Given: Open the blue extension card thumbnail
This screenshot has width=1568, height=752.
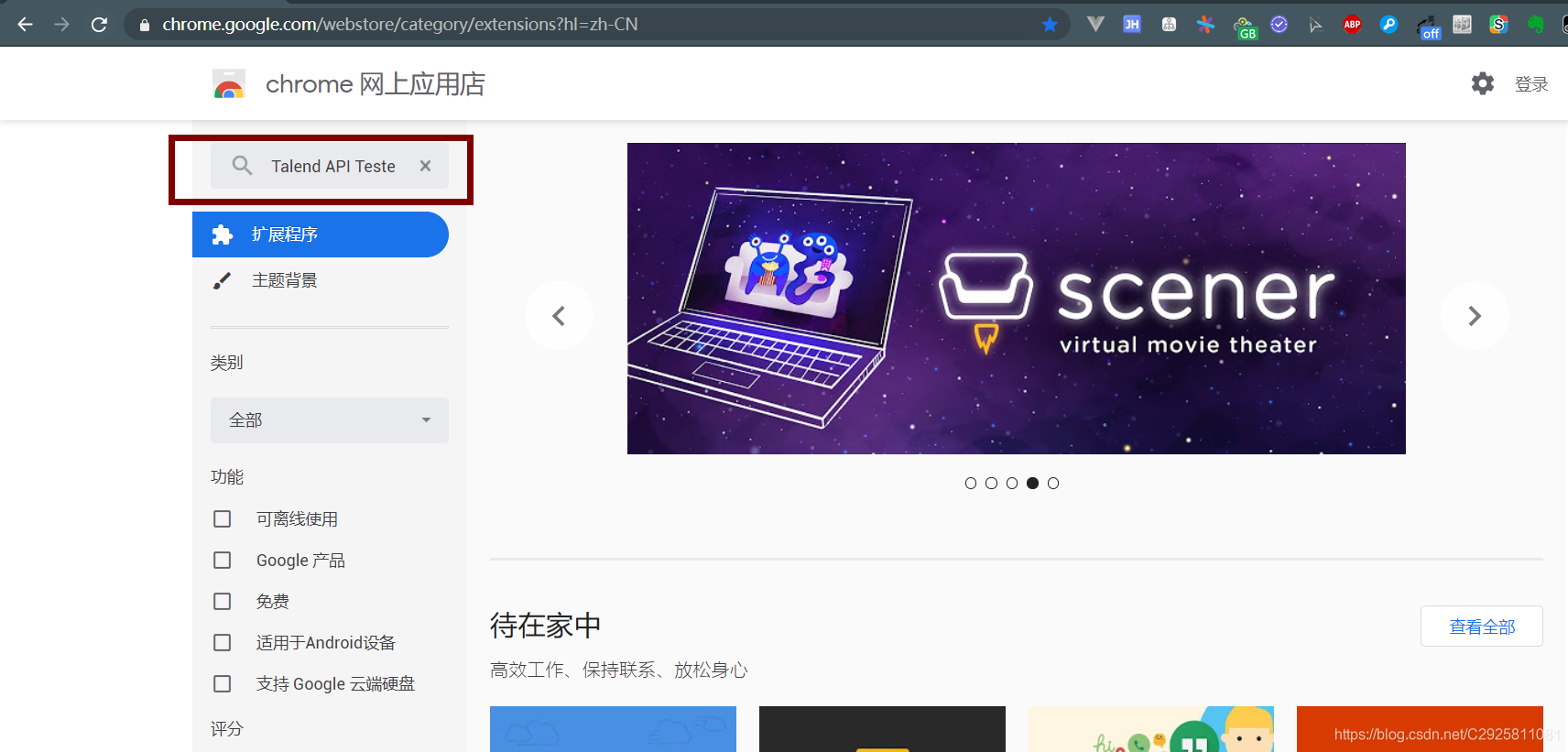Looking at the screenshot, I should pos(613,729).
